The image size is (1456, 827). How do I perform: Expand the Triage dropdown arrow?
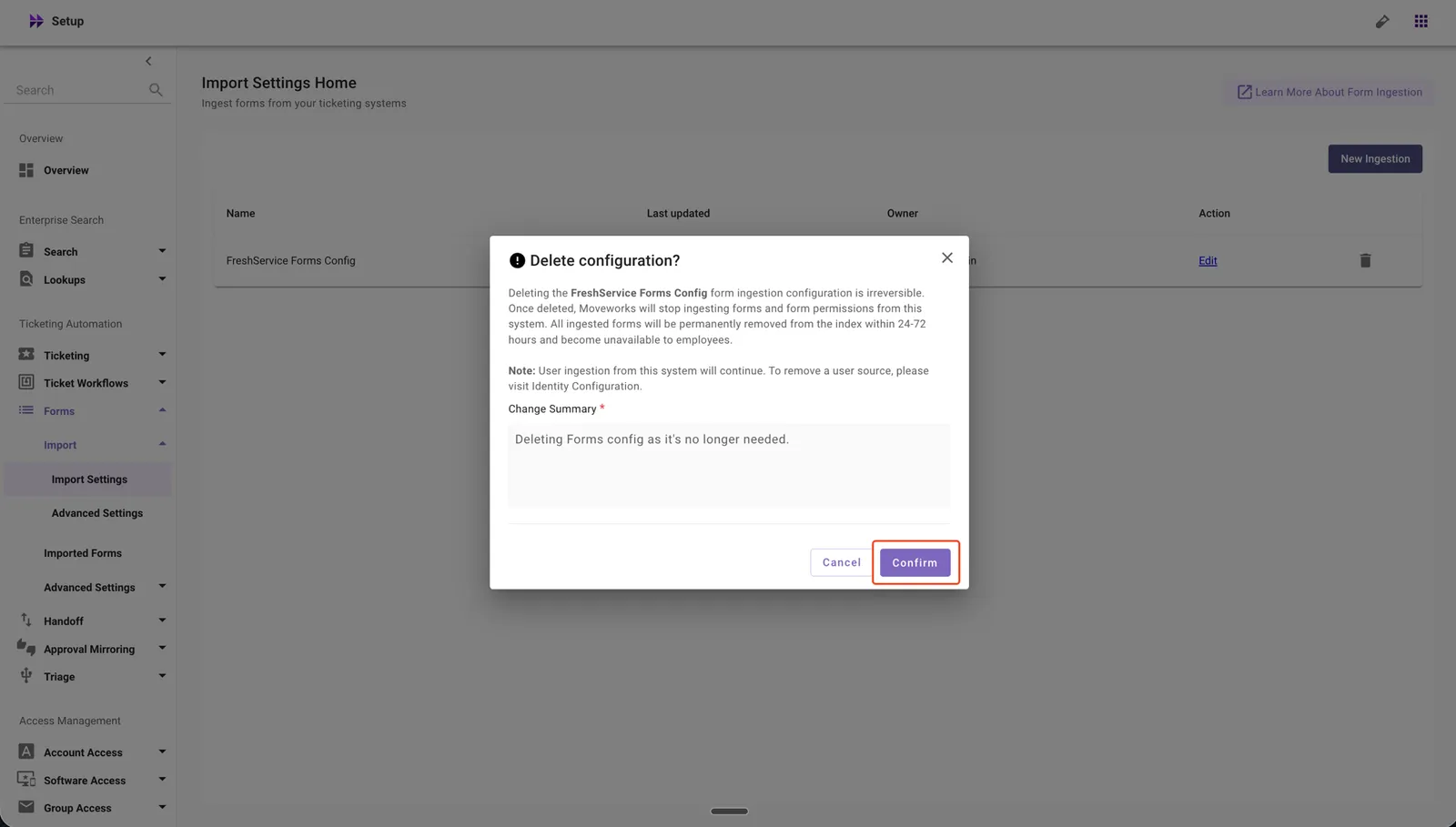click(x=162, y=676)
